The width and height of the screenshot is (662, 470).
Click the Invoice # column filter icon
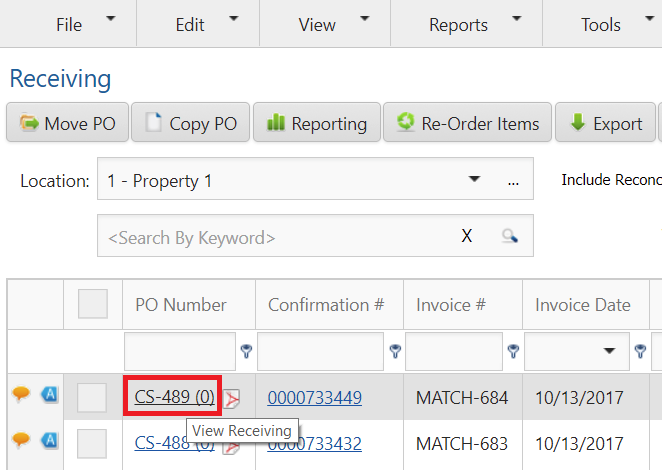[512, 351]
